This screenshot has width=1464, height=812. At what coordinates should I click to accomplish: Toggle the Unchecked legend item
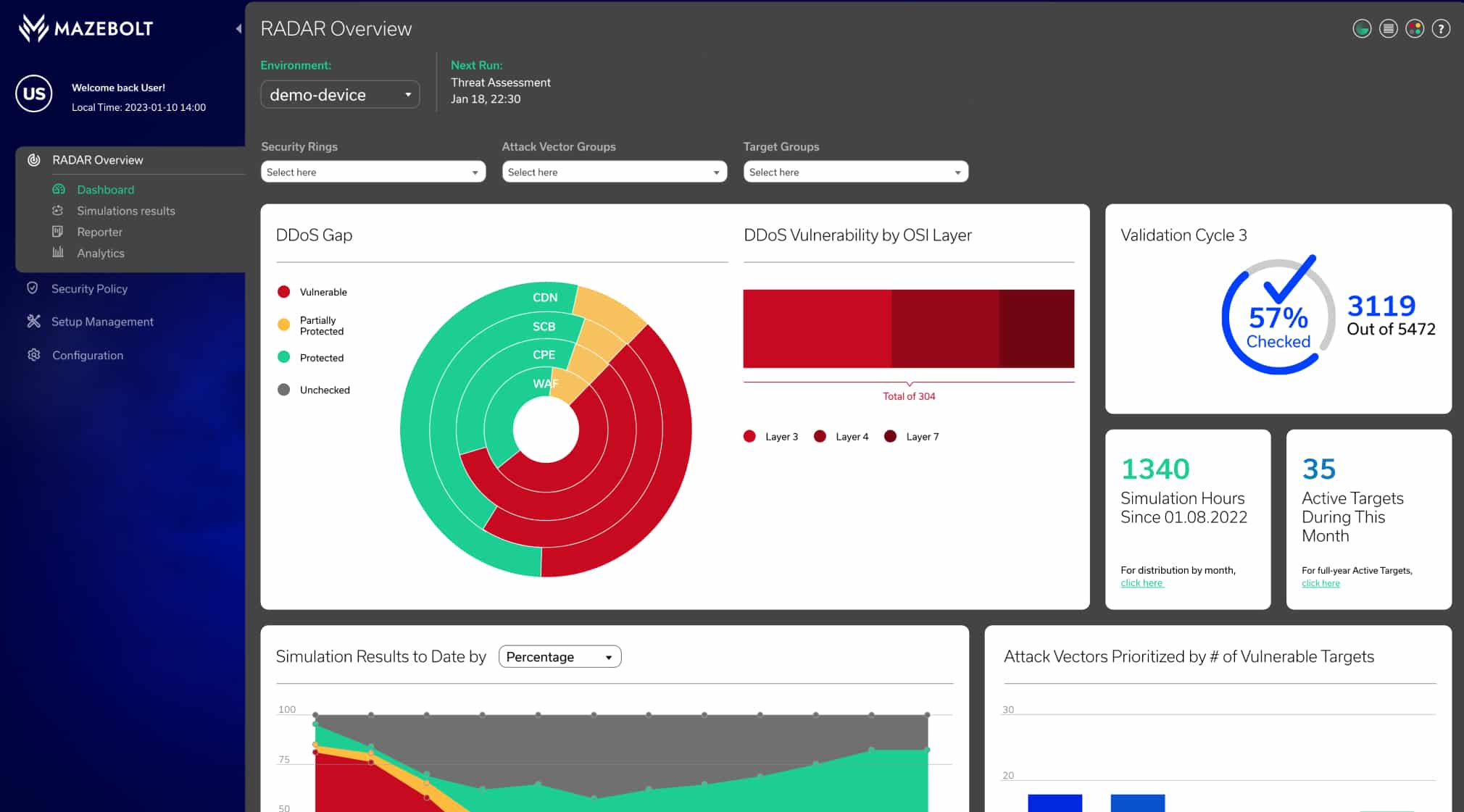coord(314,390)
